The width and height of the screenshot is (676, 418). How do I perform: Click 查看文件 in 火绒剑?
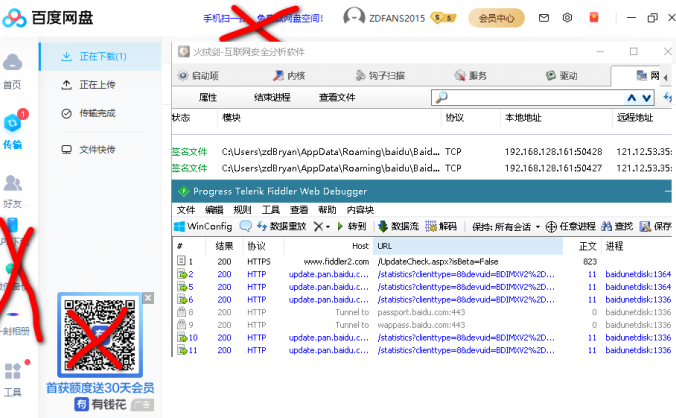coord(337,97)
